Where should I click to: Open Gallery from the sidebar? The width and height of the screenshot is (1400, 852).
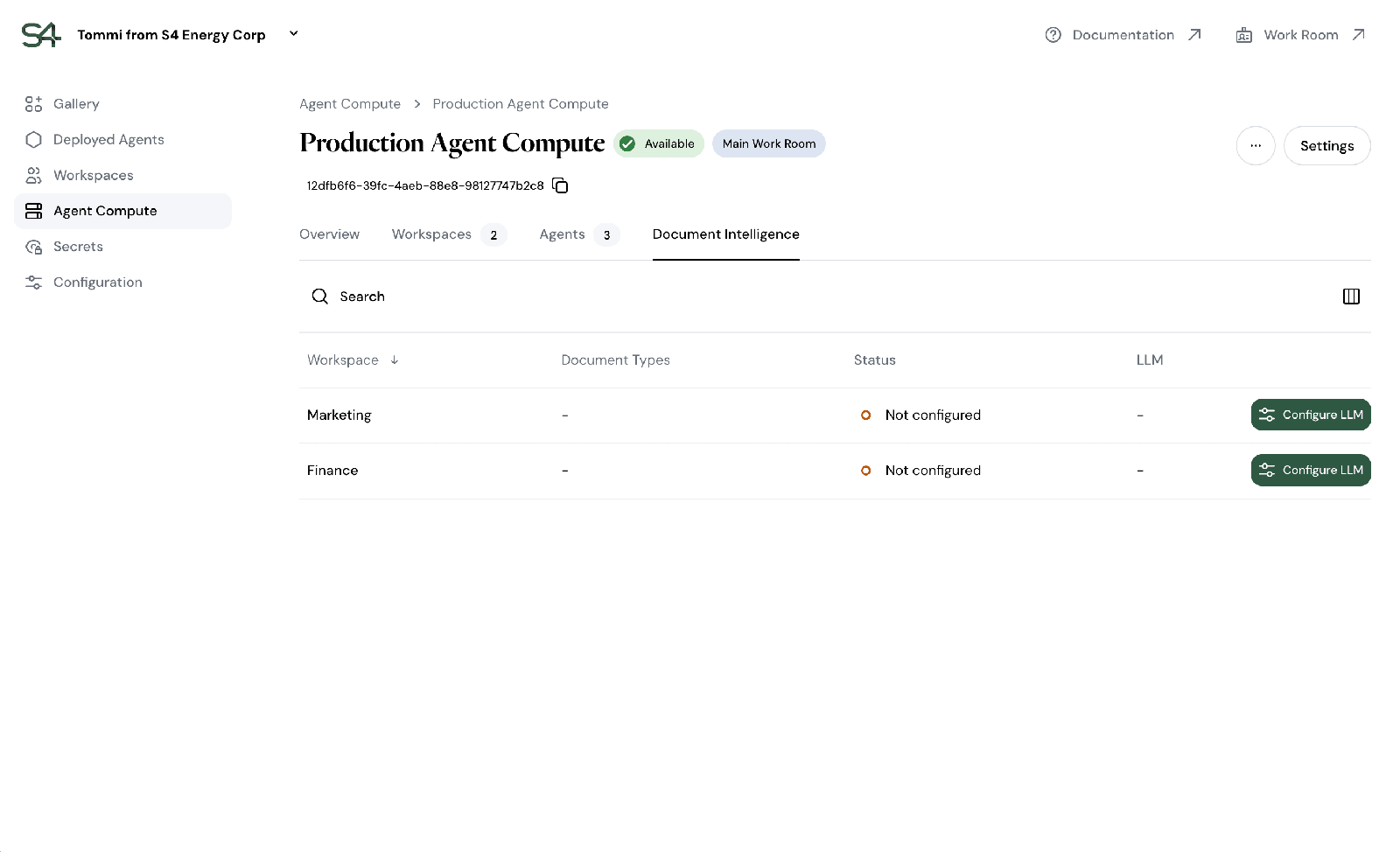(76, 104)
